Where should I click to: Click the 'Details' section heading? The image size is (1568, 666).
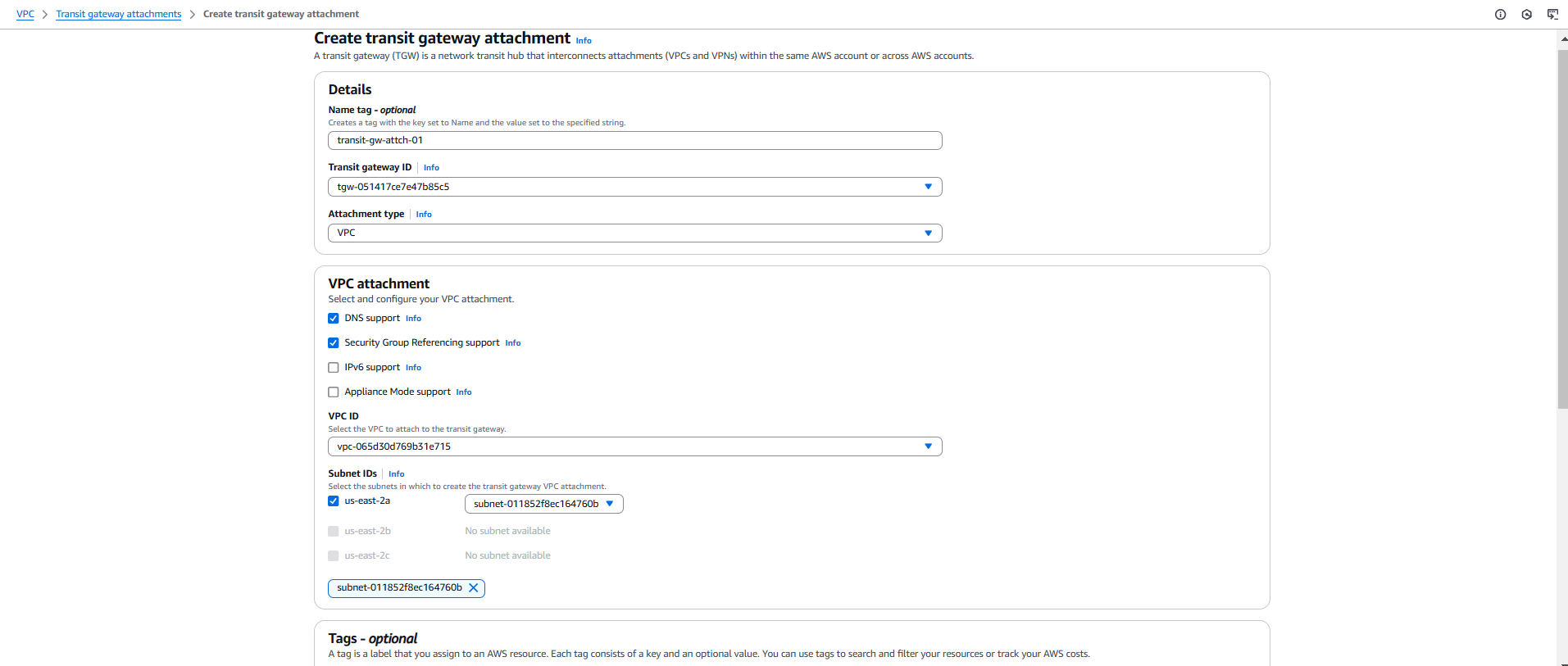click(350, 90)
